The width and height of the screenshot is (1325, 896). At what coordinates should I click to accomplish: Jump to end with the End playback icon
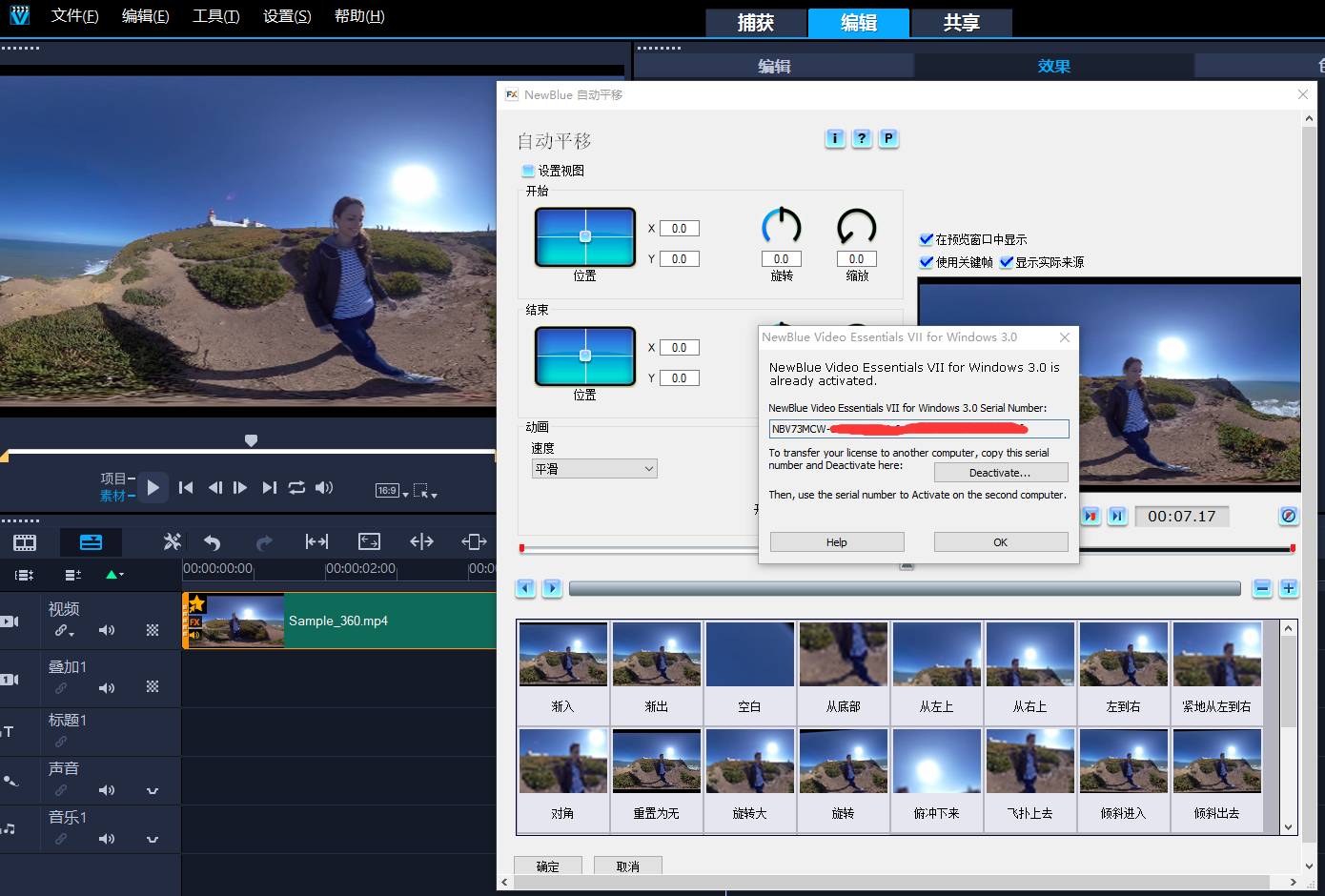(x=270, y=487)
